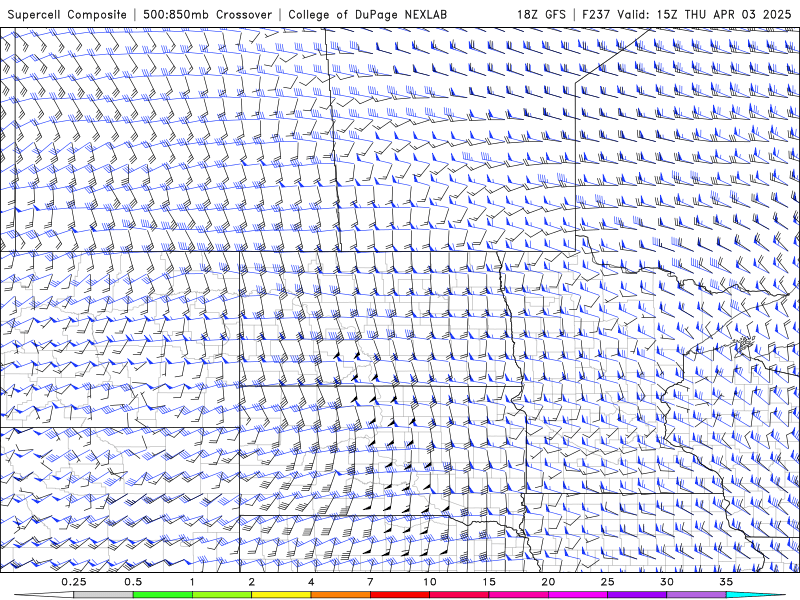800x600 pixels.
Task: Select the lavender 30–35 legend segment
Action: pyautogui.click(x=696, y=595)
